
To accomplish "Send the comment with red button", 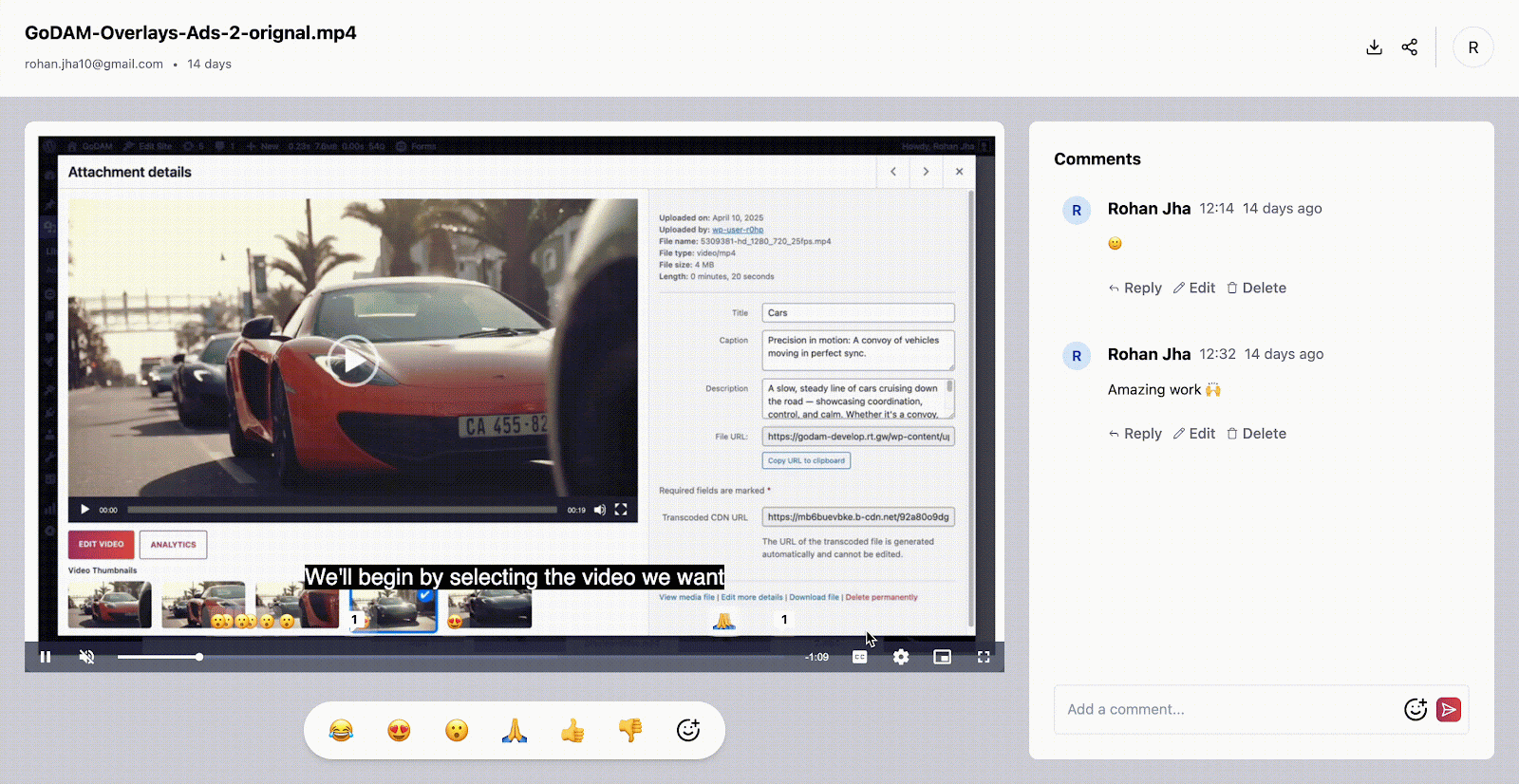I will click(1449, 709).
